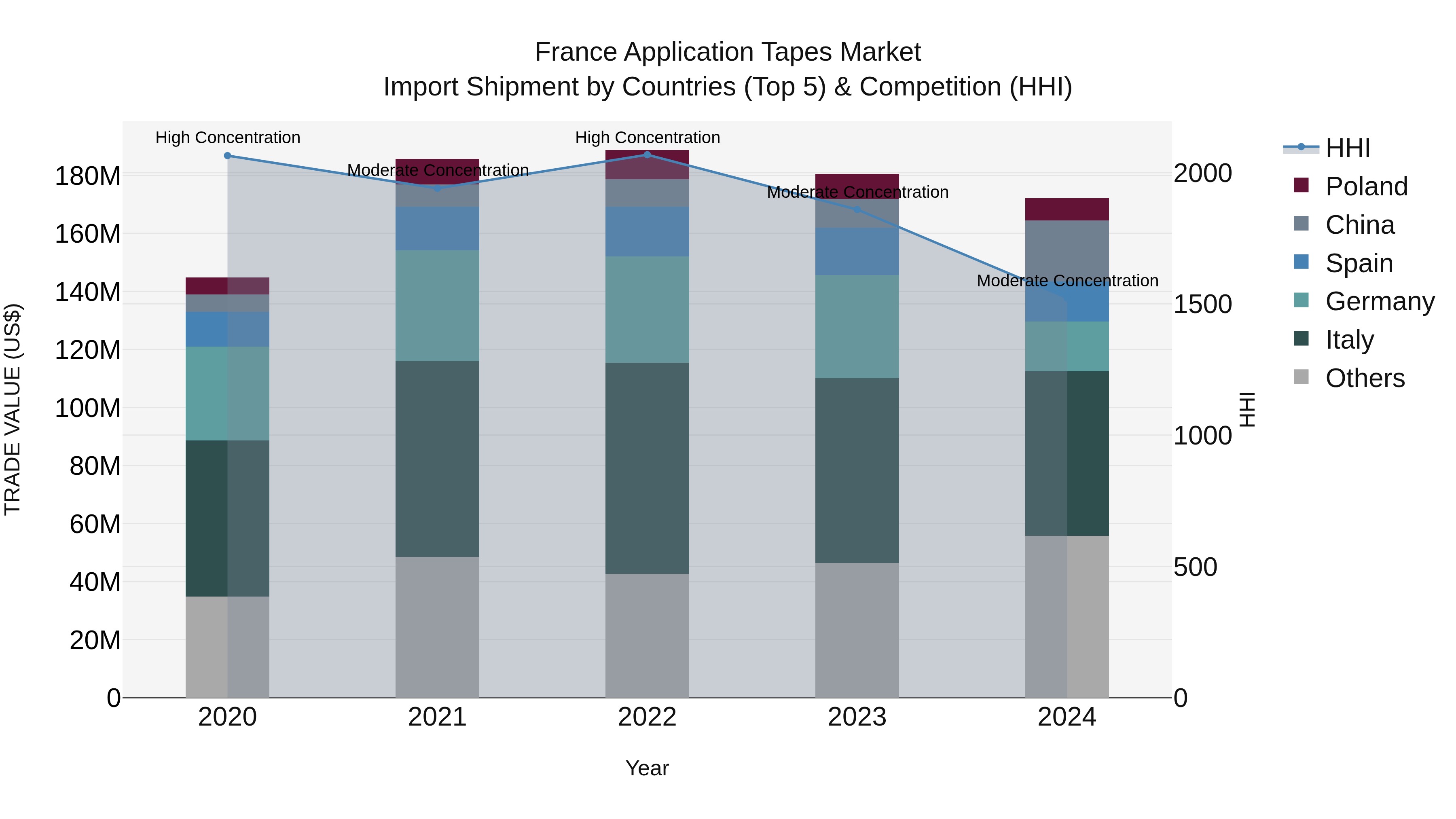
Task: Click the 2020 x-axis year label
Action: (227, 717)
